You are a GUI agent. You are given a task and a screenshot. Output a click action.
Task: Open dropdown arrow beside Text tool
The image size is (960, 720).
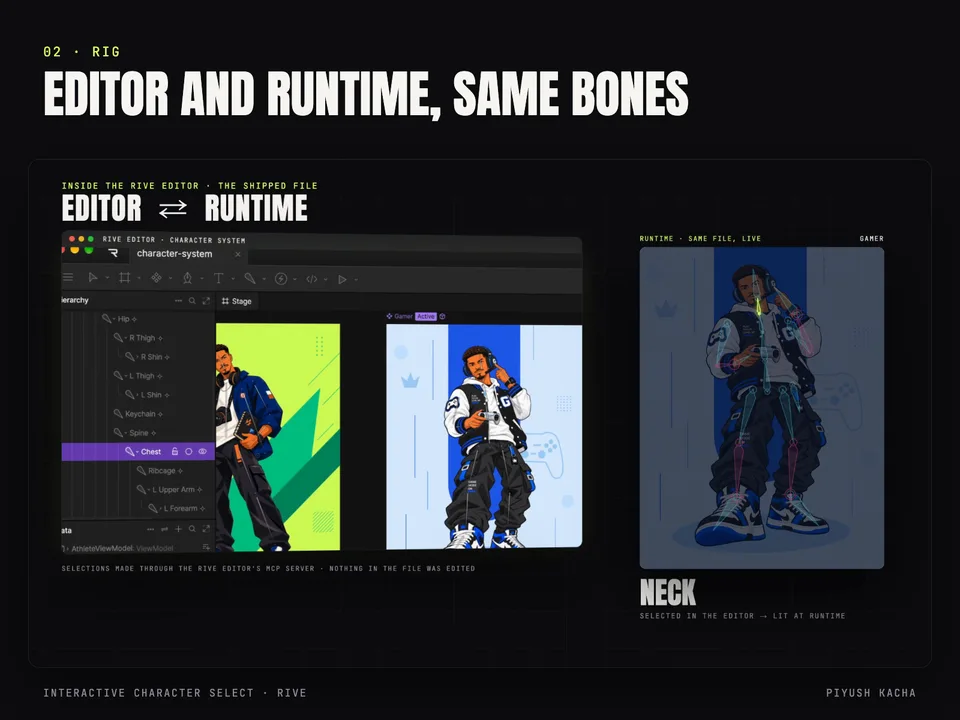233,279
